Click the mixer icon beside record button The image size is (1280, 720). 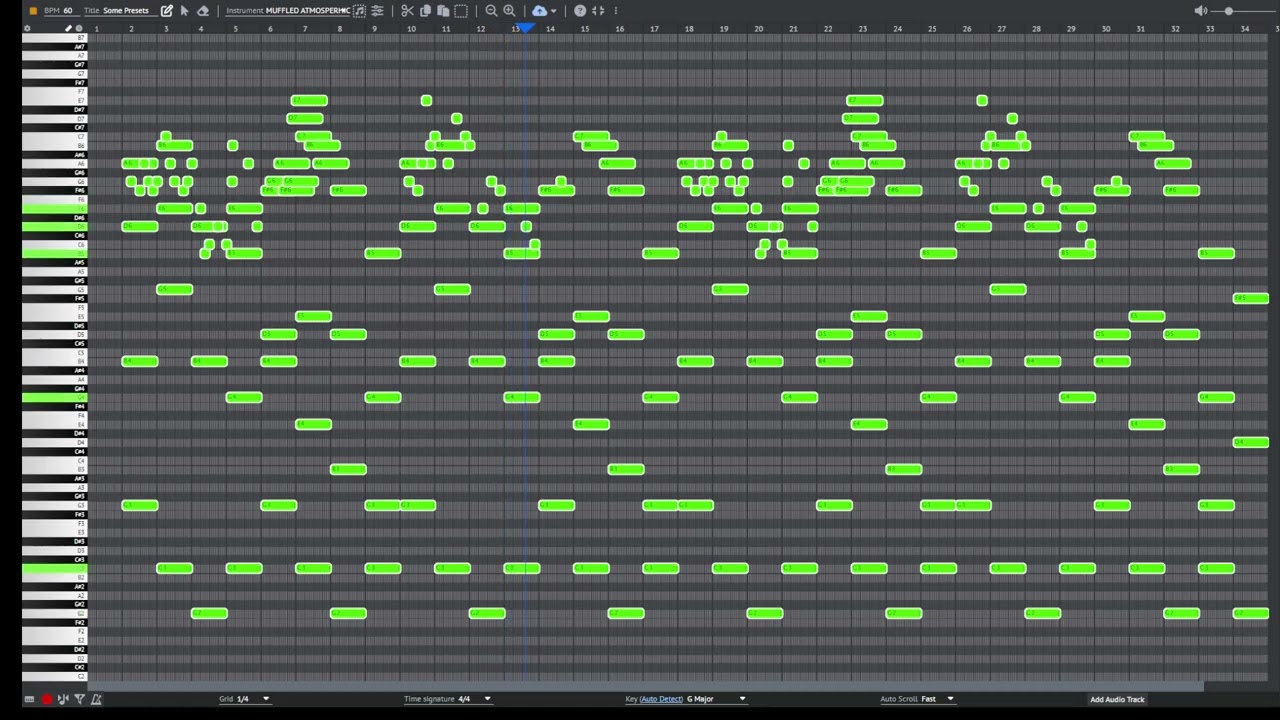click(63, 699)
